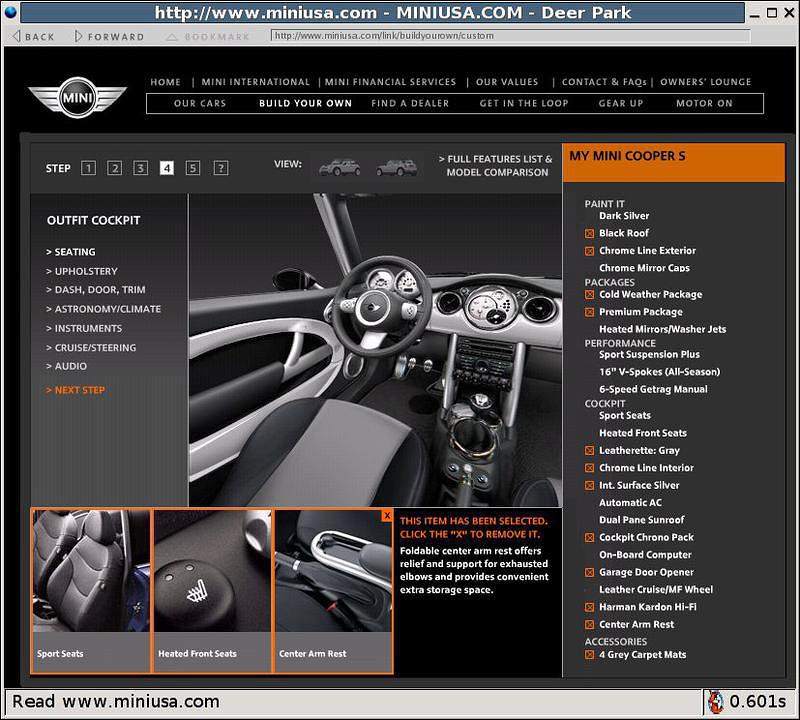
Task: Select step 5 in the step bar
Action: click(x=192, y=168)
